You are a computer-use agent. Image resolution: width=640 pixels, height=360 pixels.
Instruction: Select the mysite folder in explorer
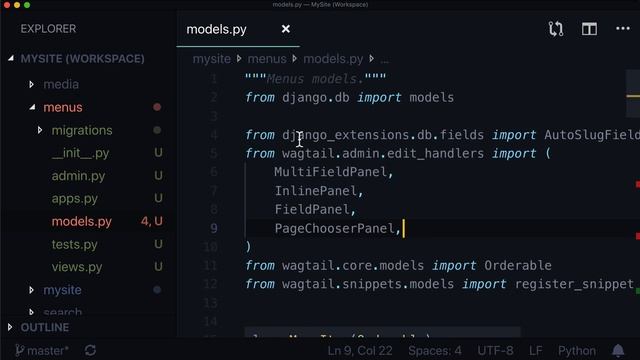[x=62, y=290]
